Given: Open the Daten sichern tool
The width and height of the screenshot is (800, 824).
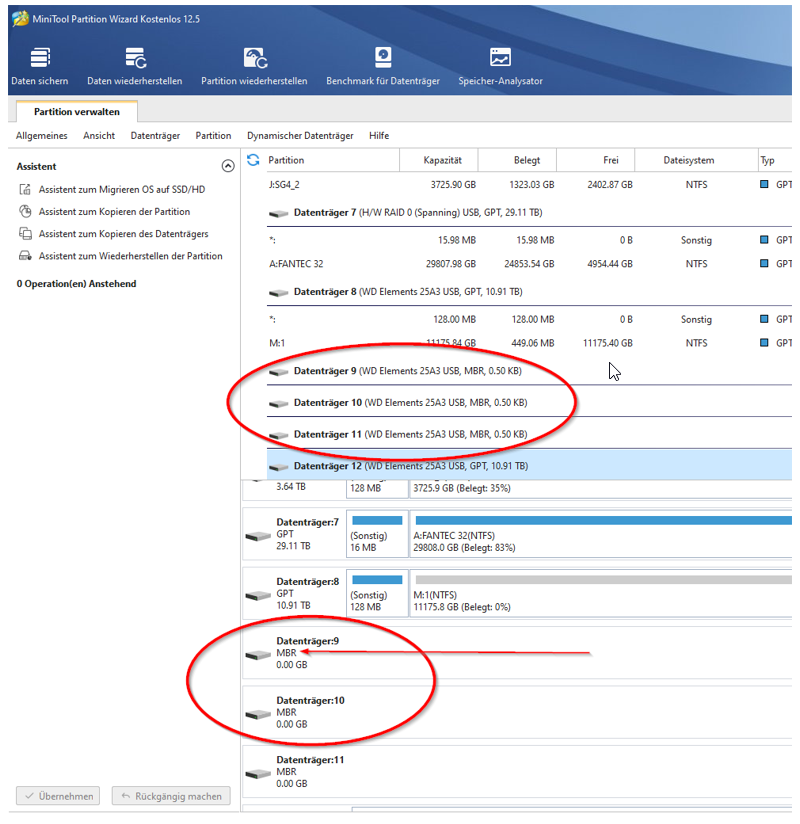Looking at the screenshot, I should pos(40,66).
